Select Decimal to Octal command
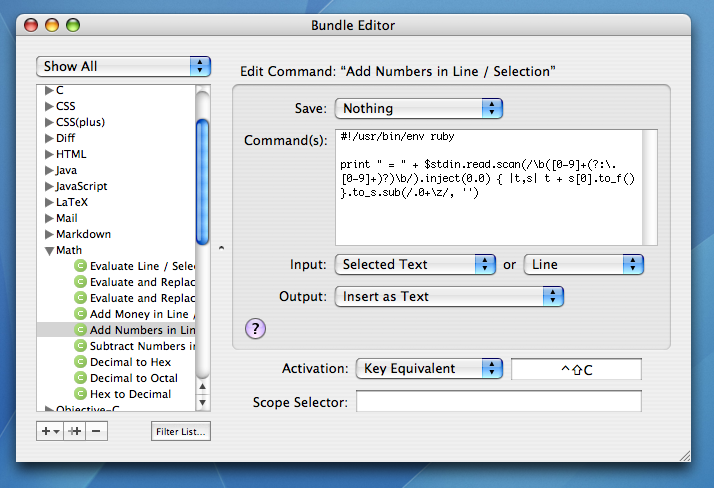Image resolution: width=714 pixels, height=488 pixels. (134, 378)
